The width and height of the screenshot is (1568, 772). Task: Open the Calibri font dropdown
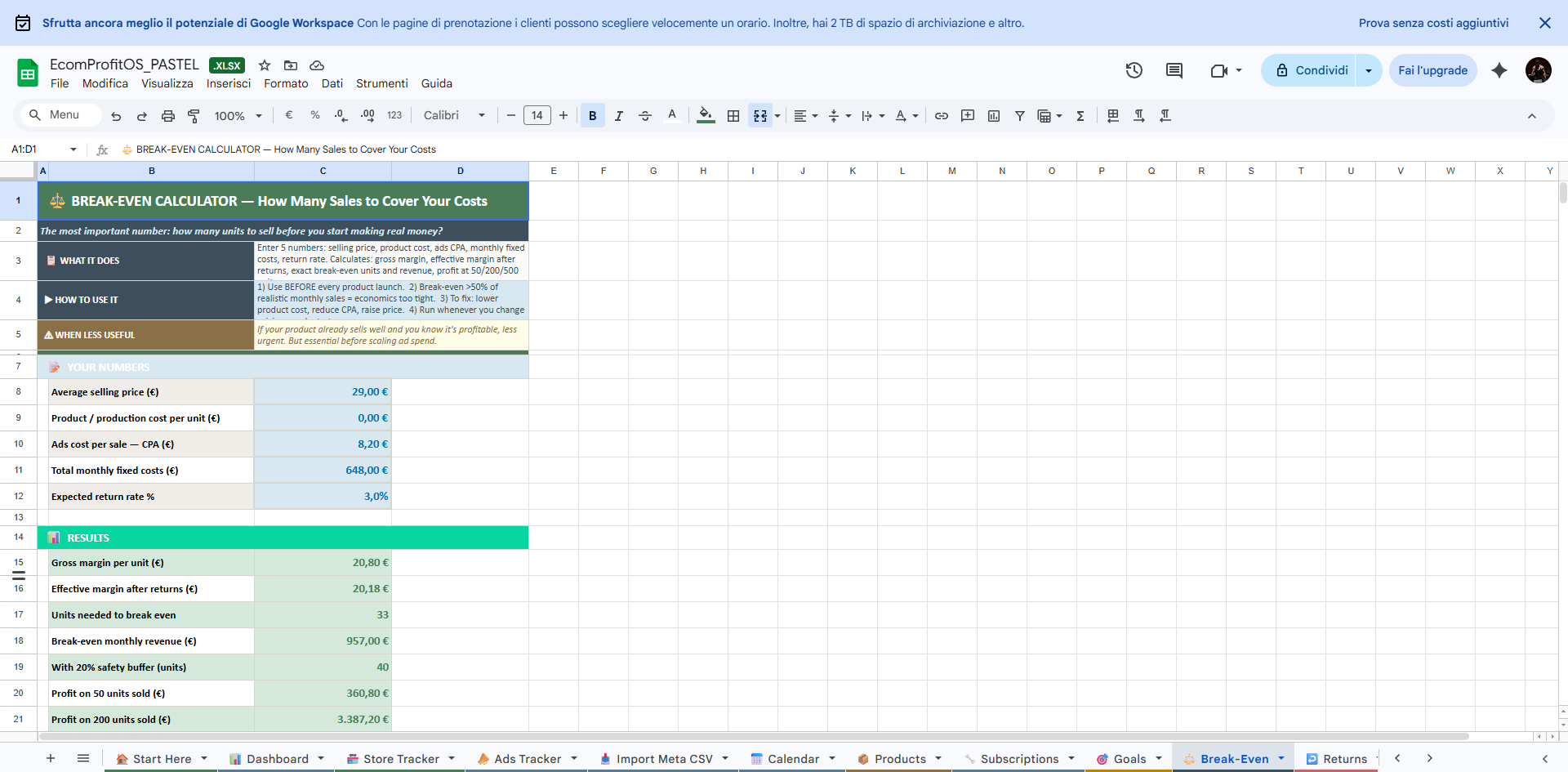click(x=454, y=116)
